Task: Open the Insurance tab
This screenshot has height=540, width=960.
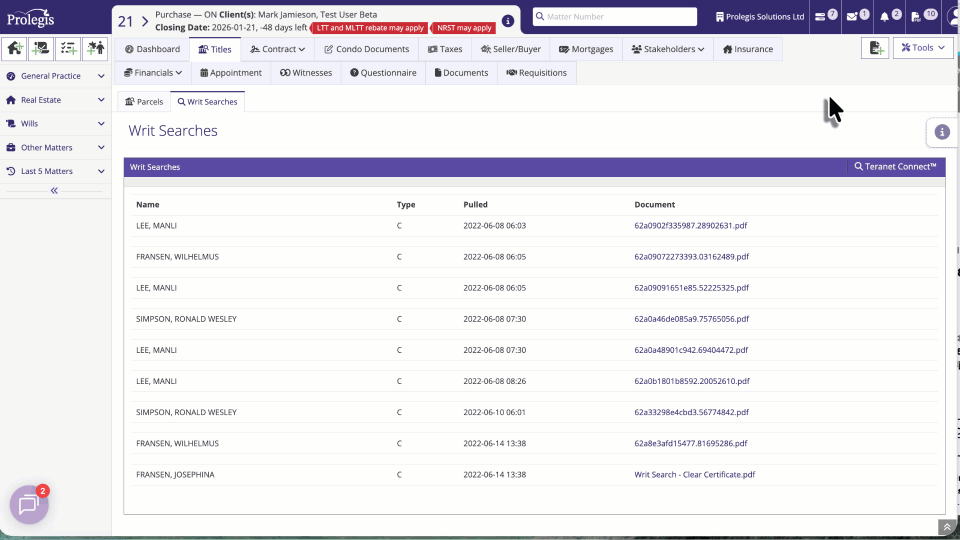Action: [748, 49]
